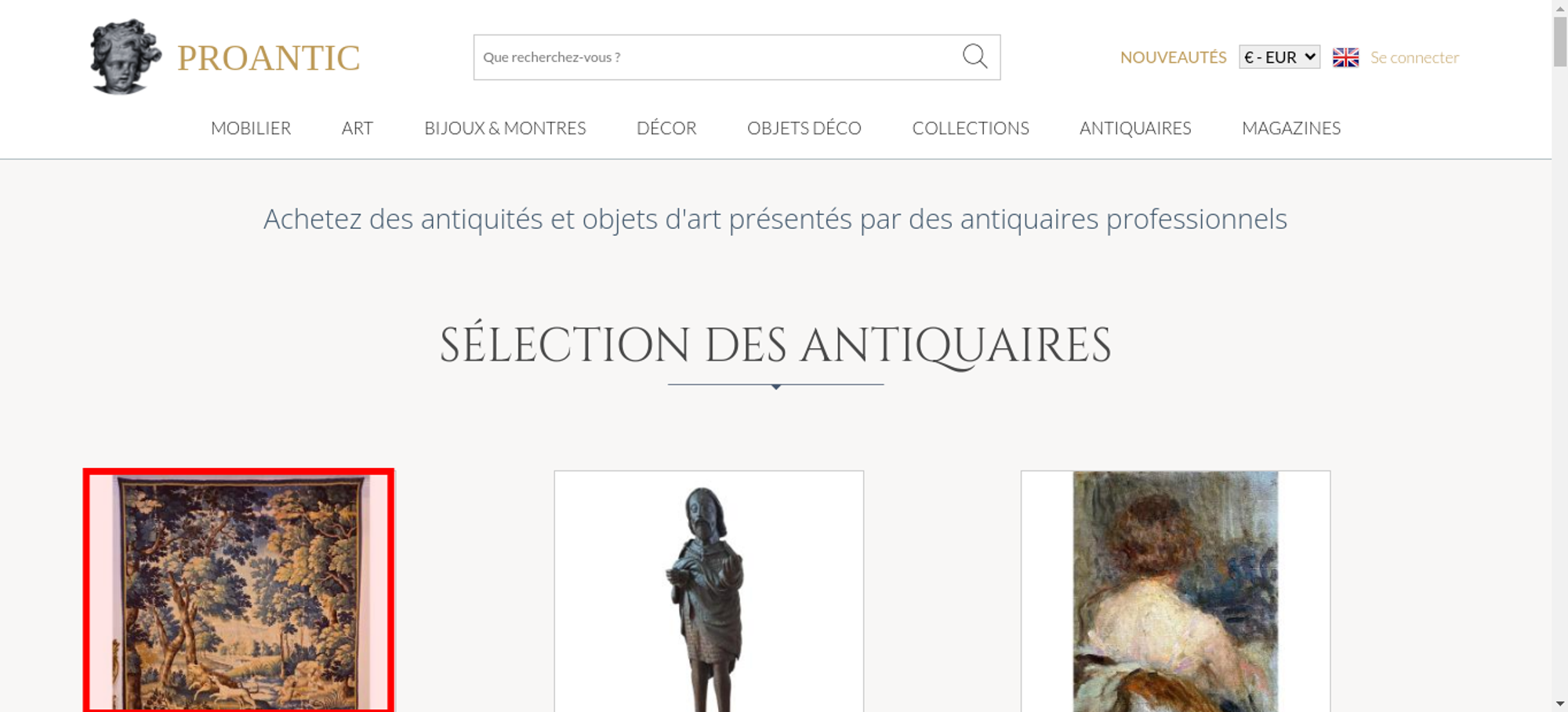Open the currency selector showing € - EUR
Image resolution: width=1568 pixels, height=712 pixels.
[1279, 57]
